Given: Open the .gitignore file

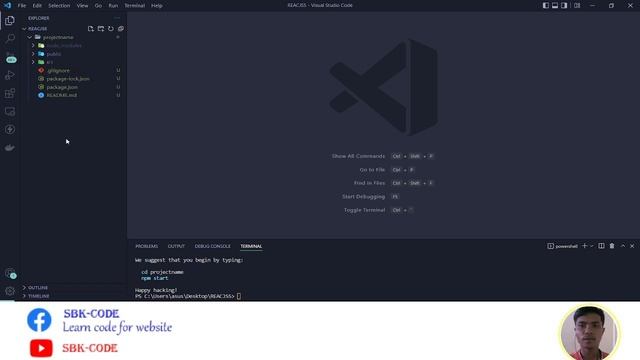Looking at the screenshot, I should 73,70.
